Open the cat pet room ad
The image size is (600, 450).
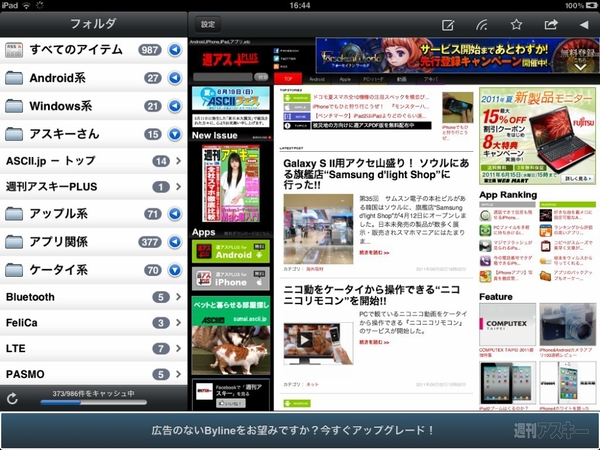pyautogui.click(x=231, y=336)
